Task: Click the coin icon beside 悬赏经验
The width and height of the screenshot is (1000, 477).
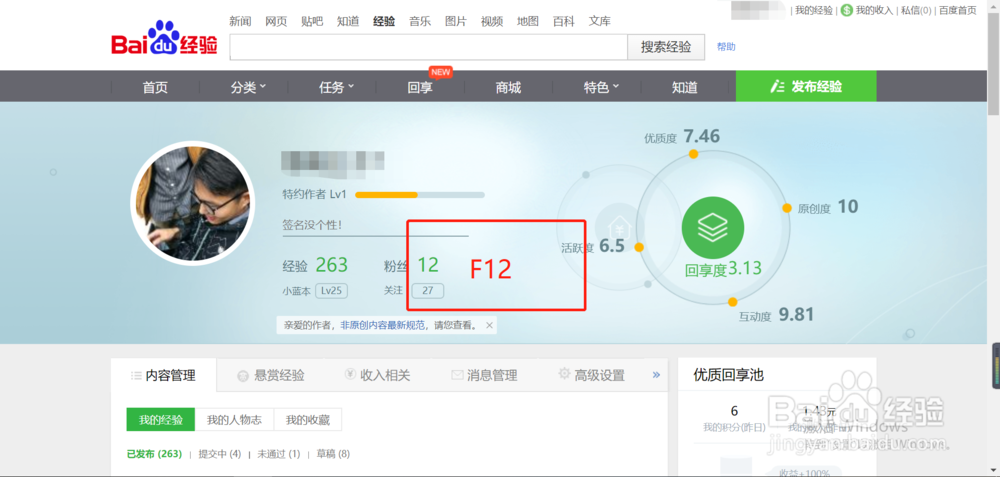Action: (242, 376)
